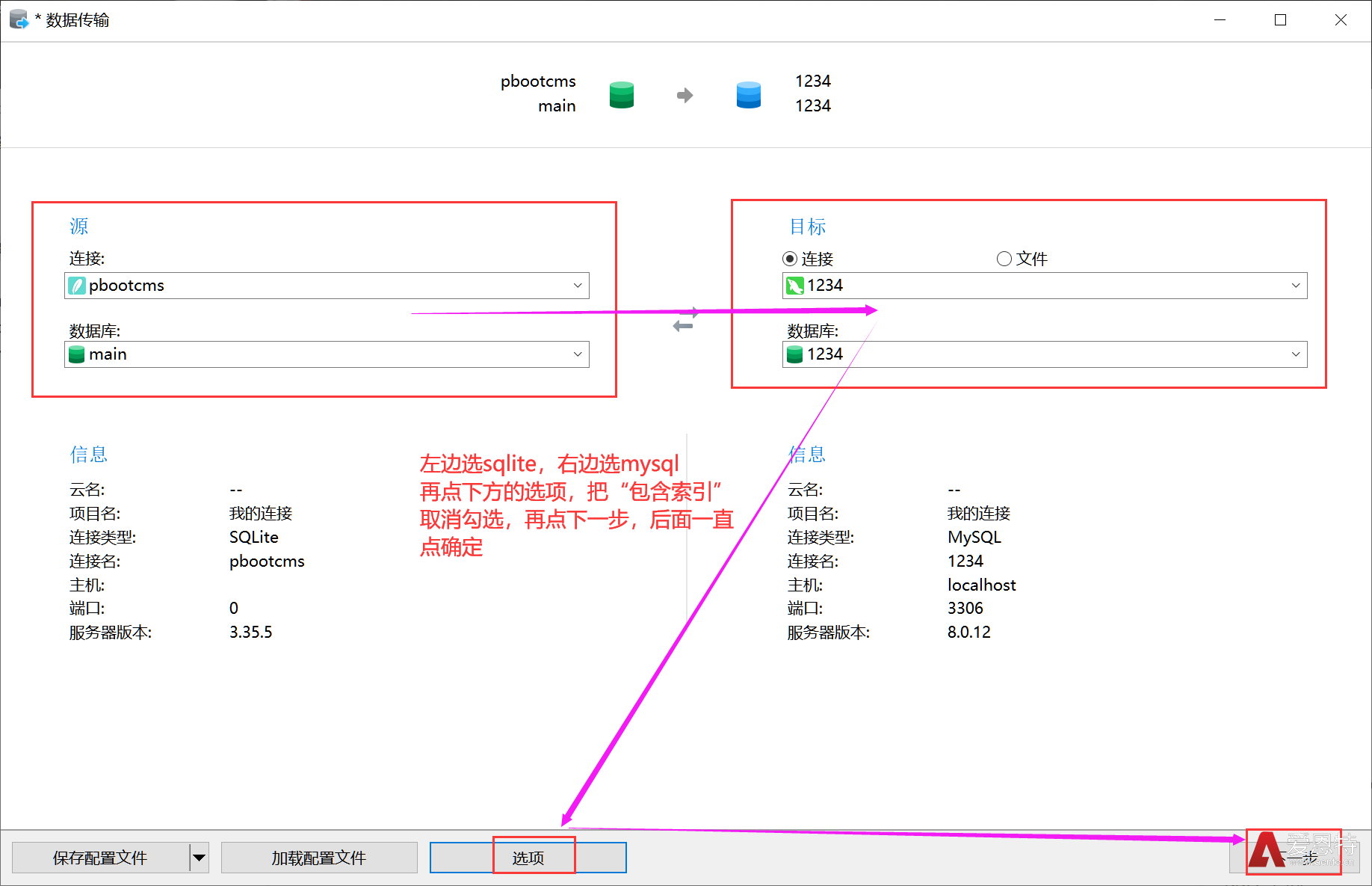Click the green source database icon in header
The image size is (1372, 886).
(x=622, y=95)
